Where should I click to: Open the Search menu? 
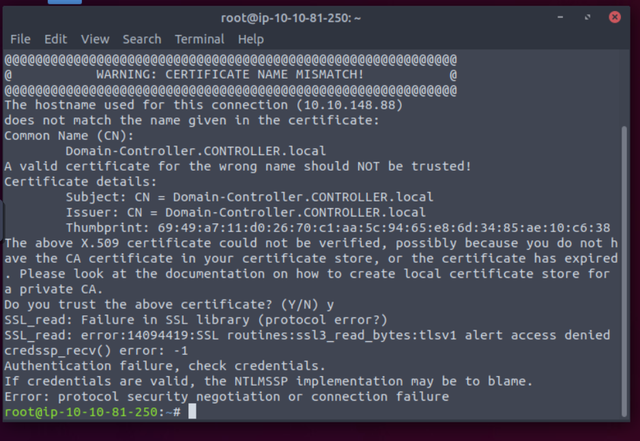[142, 39]
